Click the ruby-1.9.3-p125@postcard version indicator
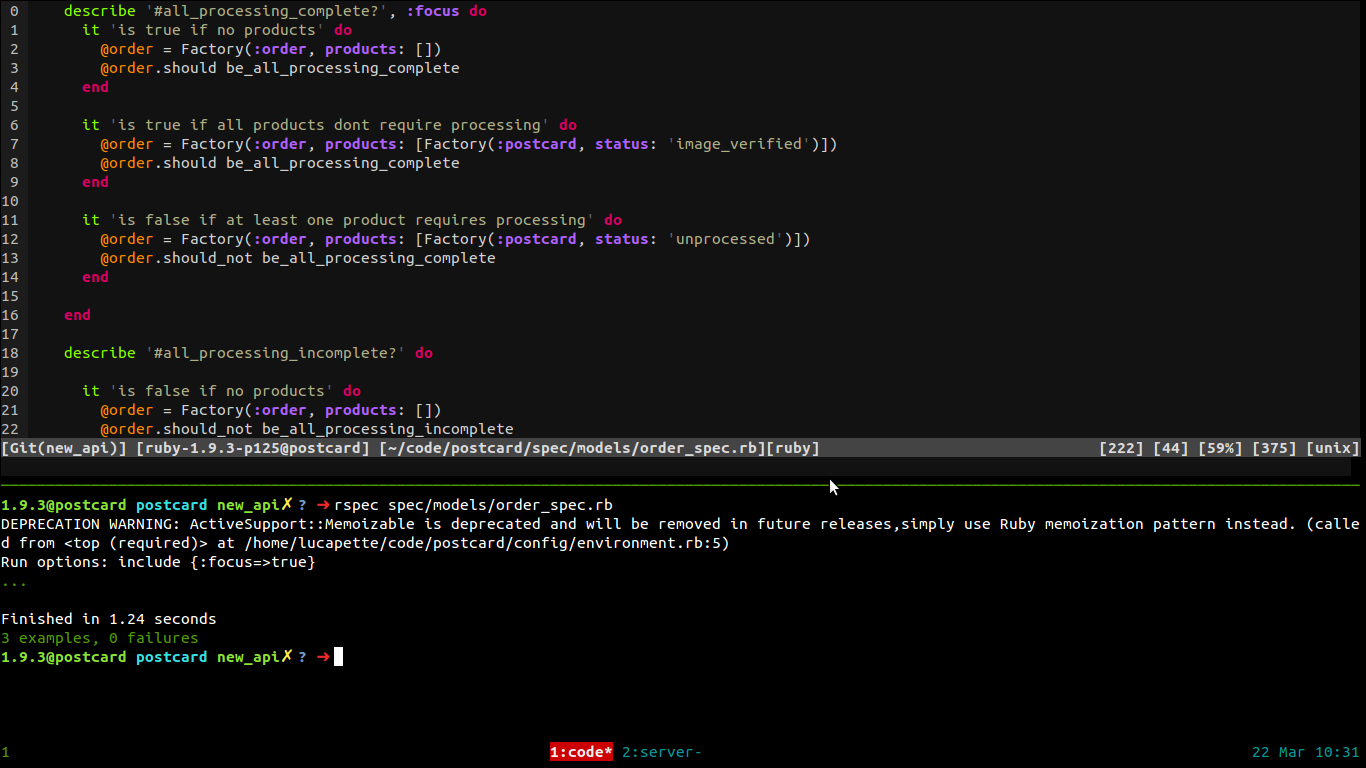The width and height of the screenshot is (1366, 768). point(253,448)
